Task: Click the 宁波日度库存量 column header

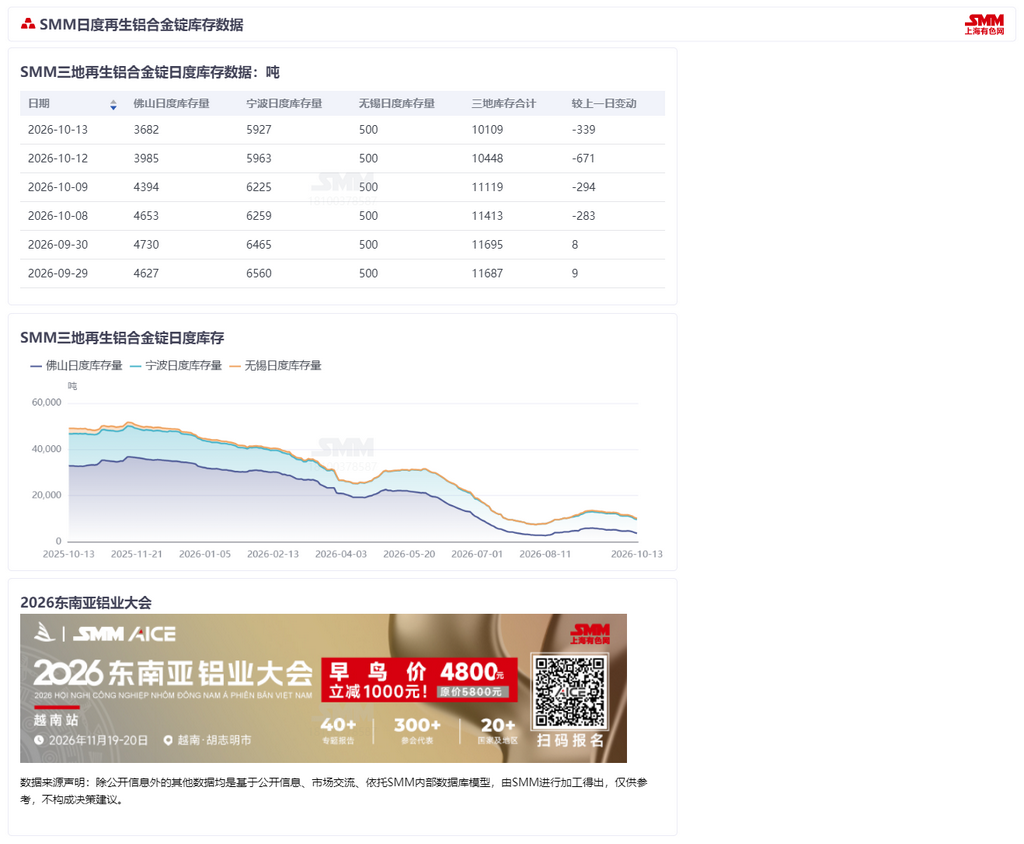Action: click(x=284, y=103)
